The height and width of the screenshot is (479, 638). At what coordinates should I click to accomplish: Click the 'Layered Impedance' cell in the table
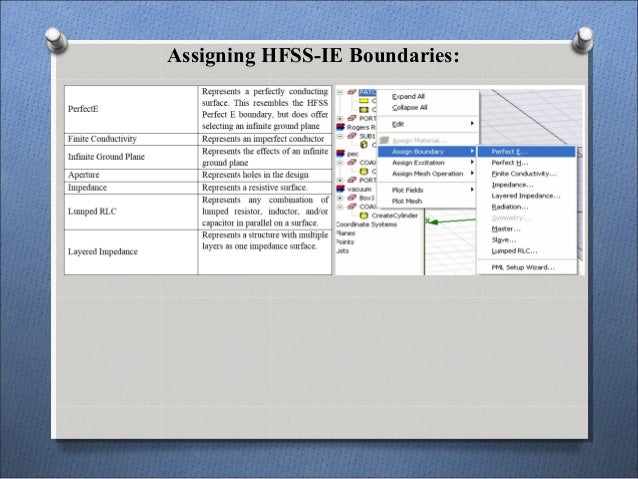click(131, 252)
